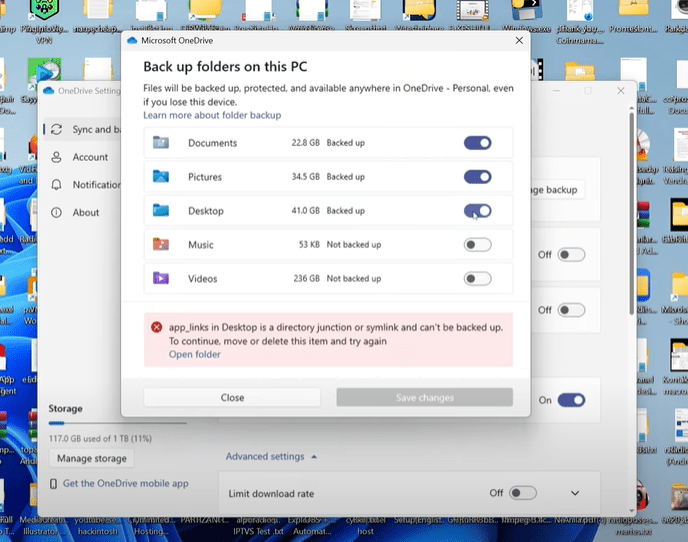688x542 pixels.
Task: Open the Account settings tab
Action: pos(89,157)
